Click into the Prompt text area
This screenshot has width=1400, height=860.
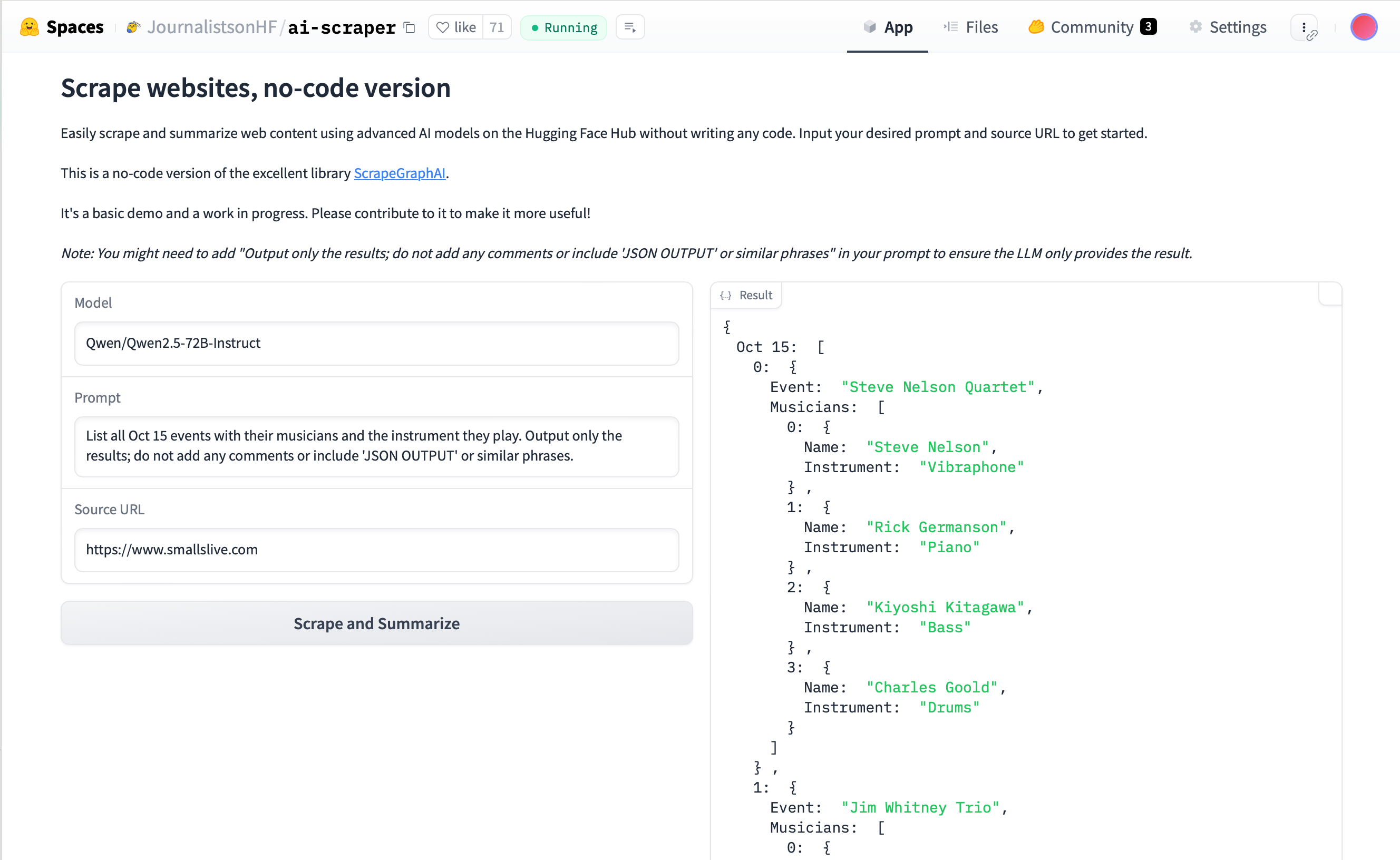[376, 446]
